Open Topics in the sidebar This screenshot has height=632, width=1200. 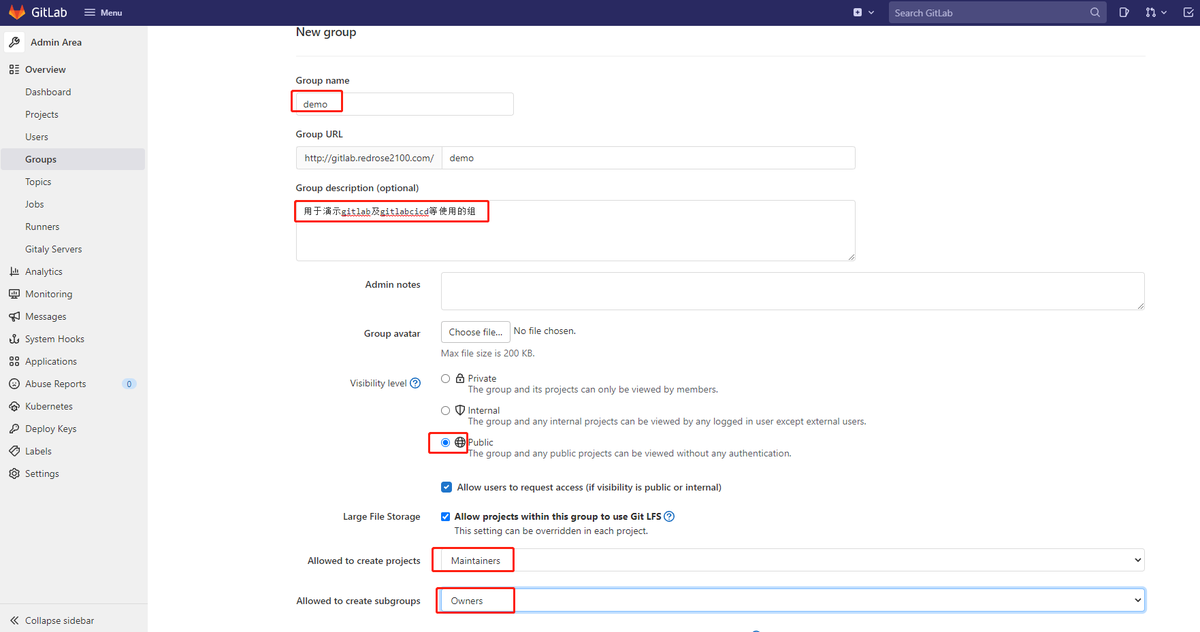[x=38, y=182]
